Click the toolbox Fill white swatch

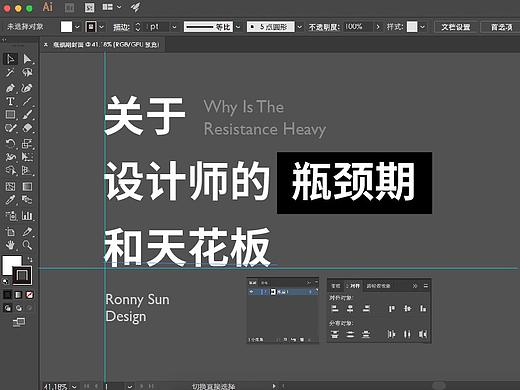(x=10, y=263)
